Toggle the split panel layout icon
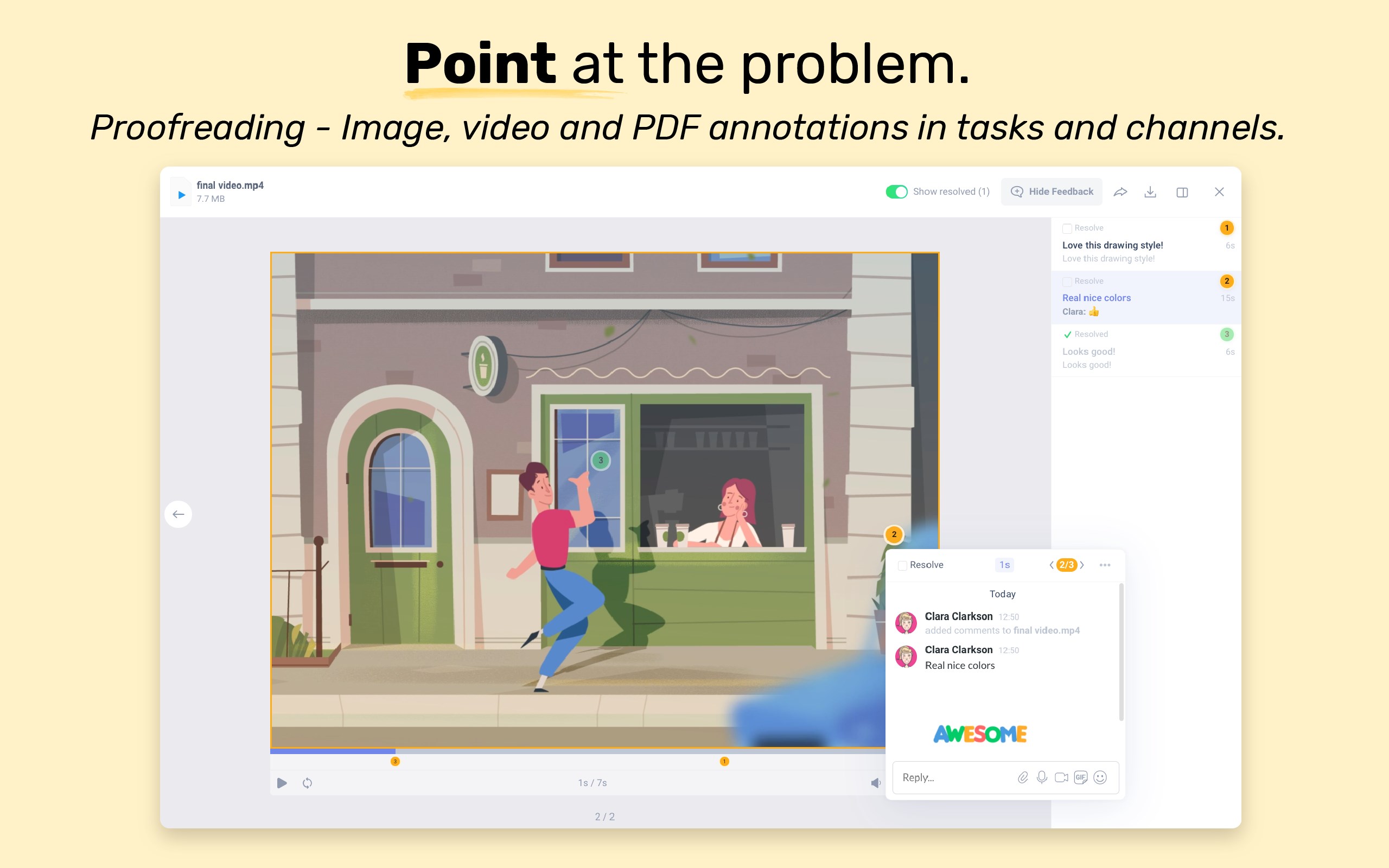This screenshot has height=868, width=1389. 1182,192
